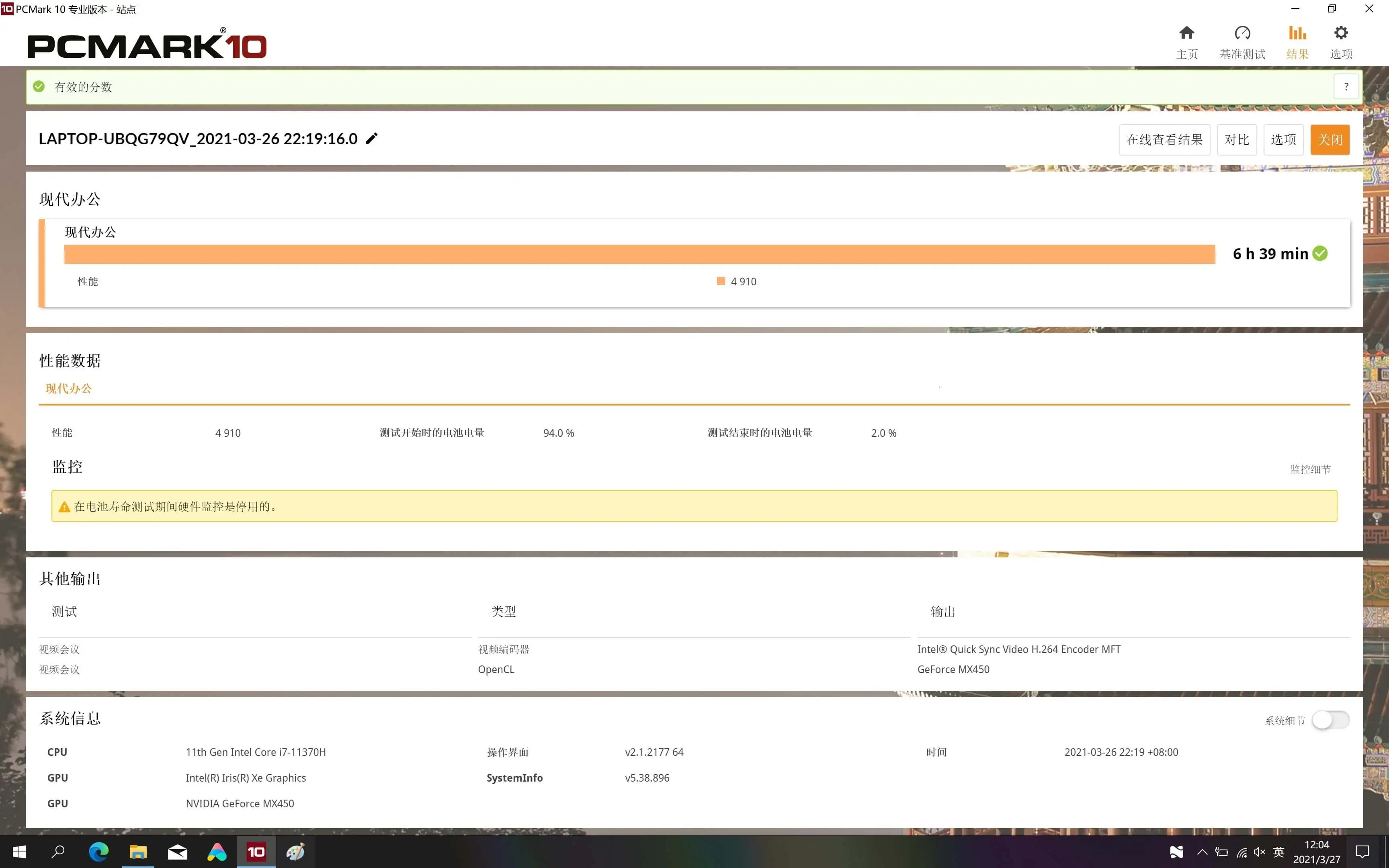Click the OpenCL type entry
1389x868 pixels.
point(496,669)
